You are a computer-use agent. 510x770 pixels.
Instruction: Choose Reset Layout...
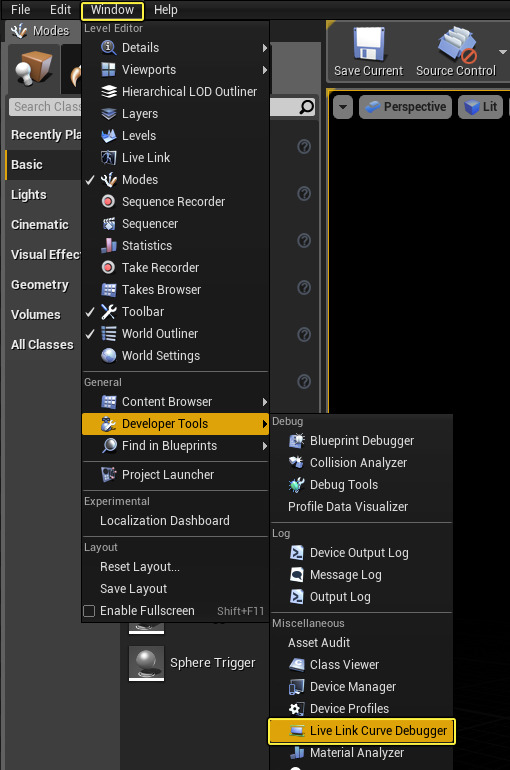139,567
